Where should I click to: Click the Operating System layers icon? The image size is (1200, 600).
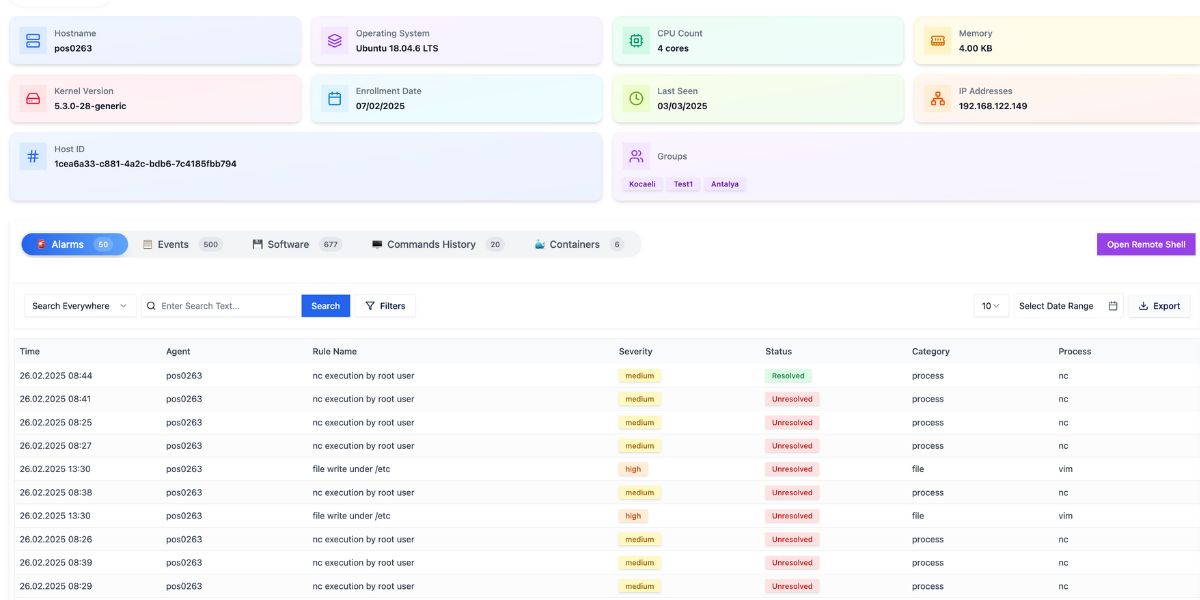click(x=335, y=41)
